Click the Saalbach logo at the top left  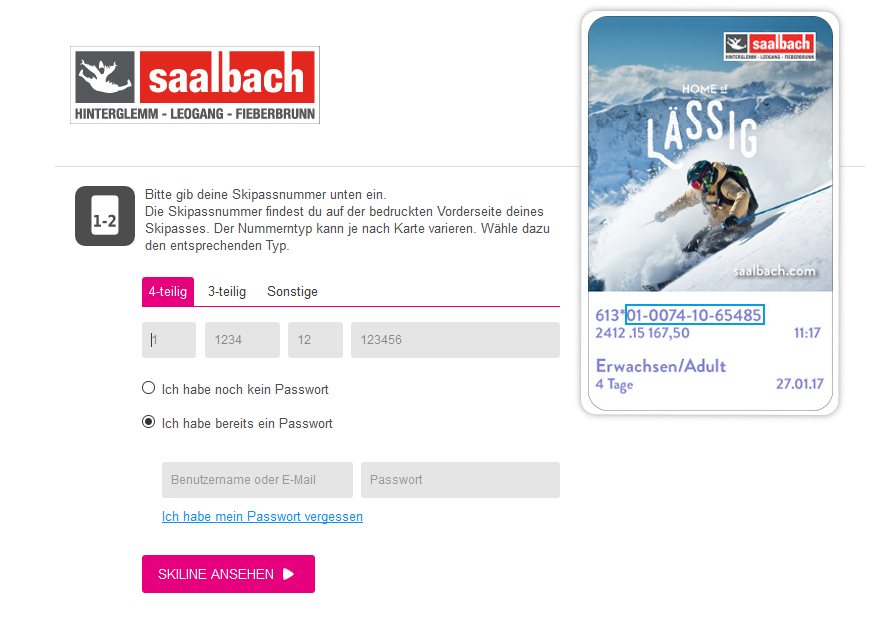(195, 85)
